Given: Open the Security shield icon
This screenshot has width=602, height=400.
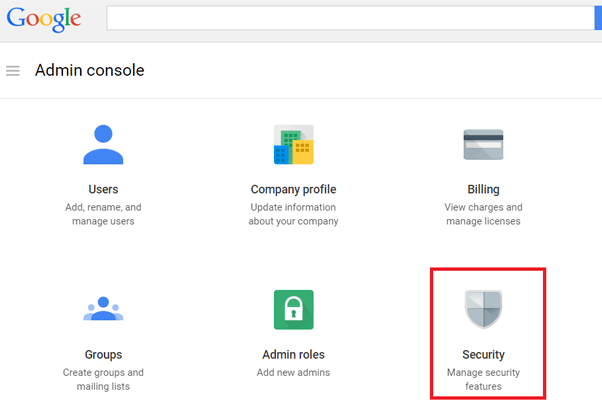Looking at the screenshot, I should point(483,309).
